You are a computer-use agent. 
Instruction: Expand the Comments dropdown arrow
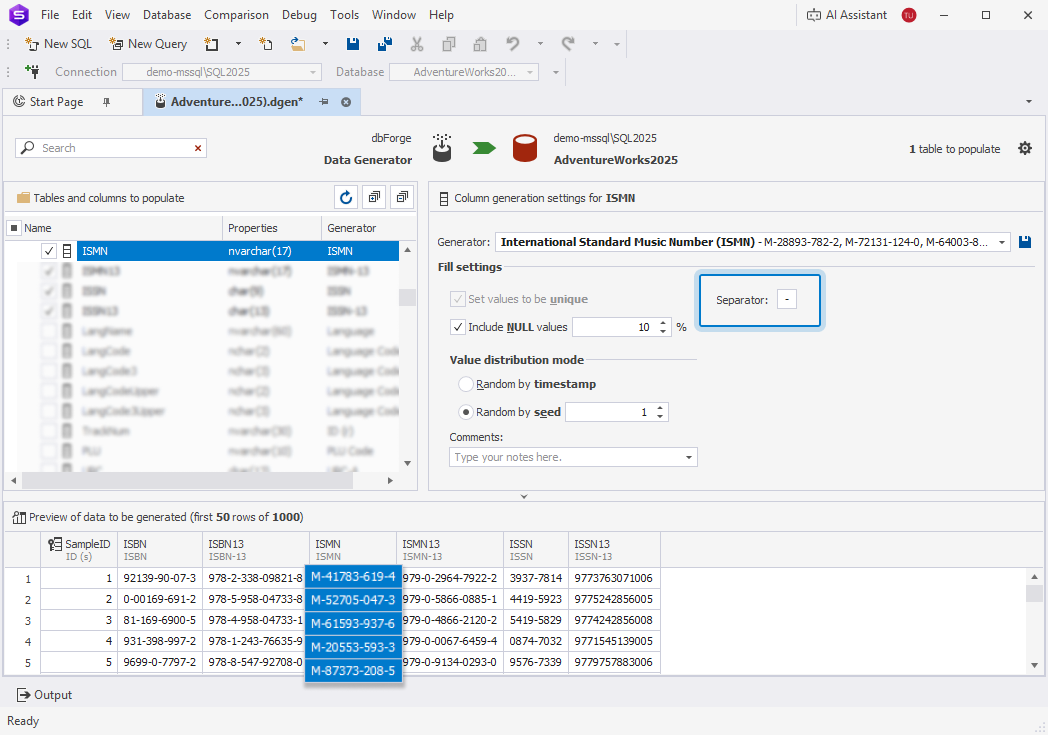click(x=689, y=457)
